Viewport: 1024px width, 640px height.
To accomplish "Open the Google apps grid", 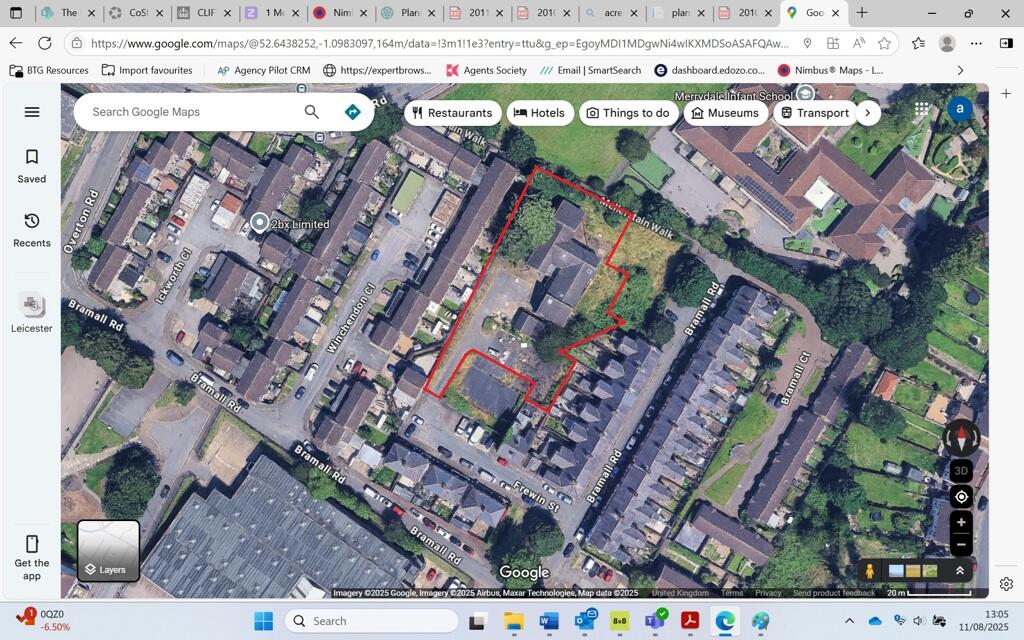I will pos(921,109).
